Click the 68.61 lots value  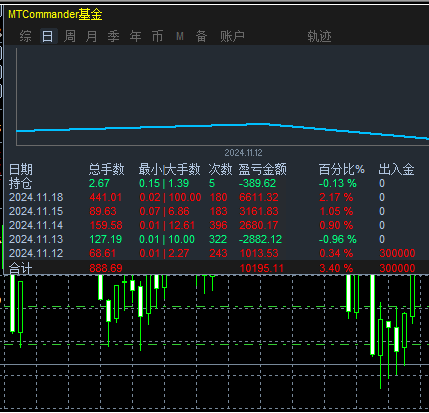[103, 253]
